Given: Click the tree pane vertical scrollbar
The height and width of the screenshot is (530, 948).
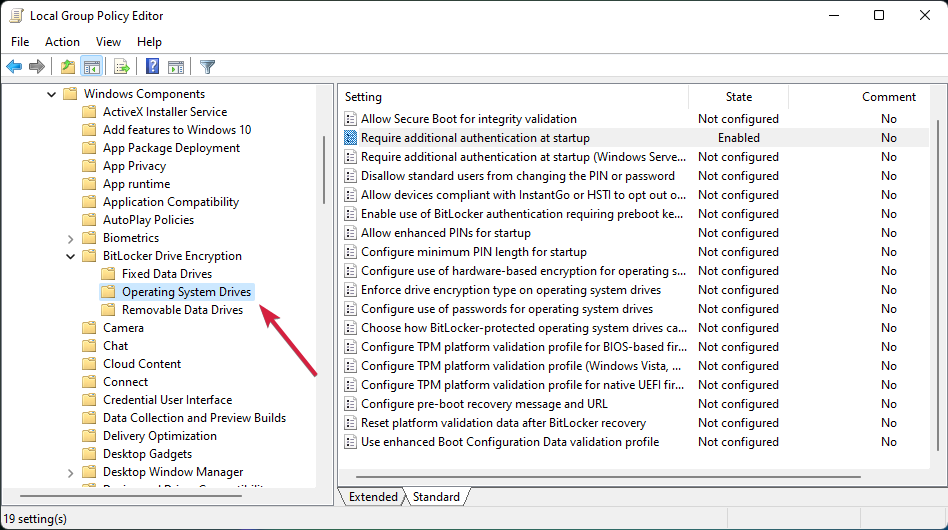Looking at the screenshot, I should [324, 170].
